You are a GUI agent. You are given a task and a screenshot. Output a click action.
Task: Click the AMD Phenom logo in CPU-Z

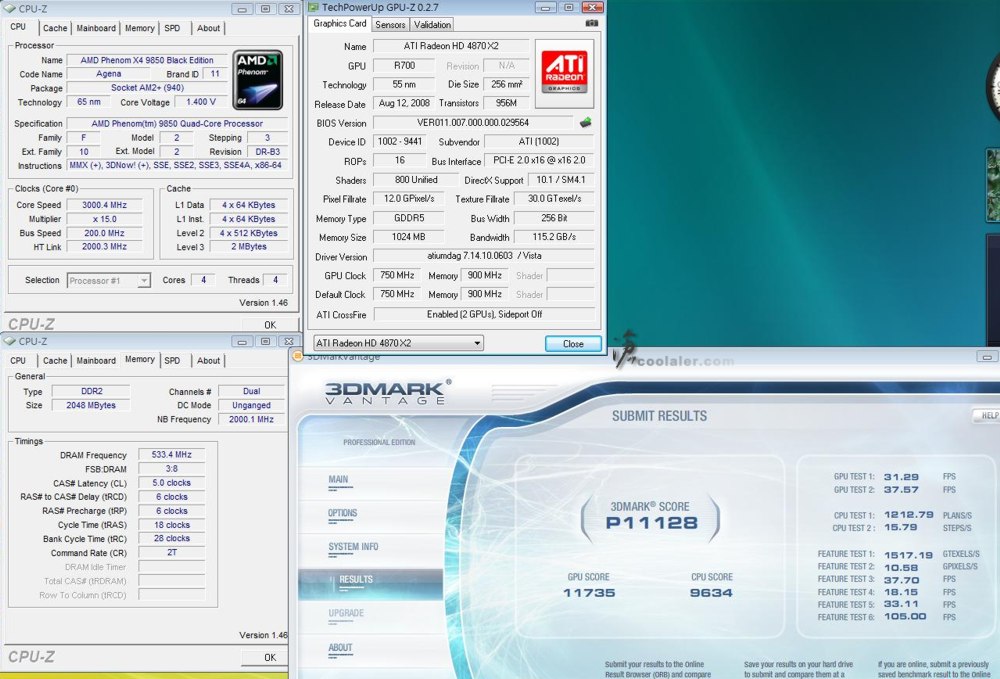[x=258, y=80]
